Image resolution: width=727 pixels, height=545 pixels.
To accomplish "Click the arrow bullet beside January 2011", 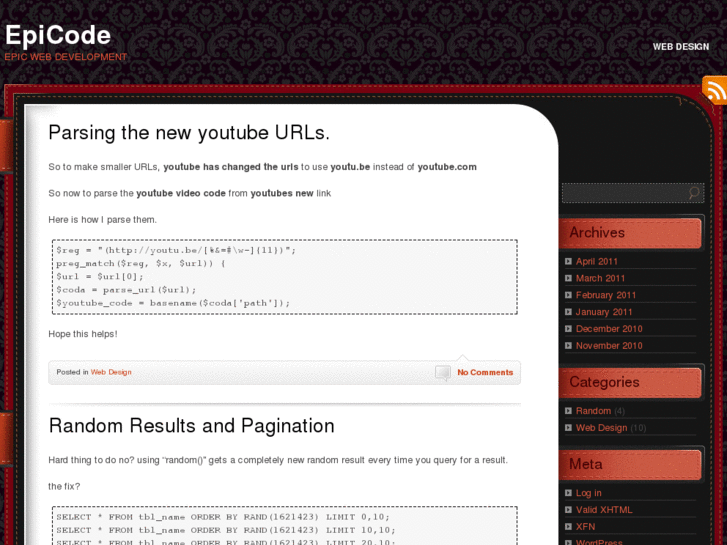I will (568, 312).
